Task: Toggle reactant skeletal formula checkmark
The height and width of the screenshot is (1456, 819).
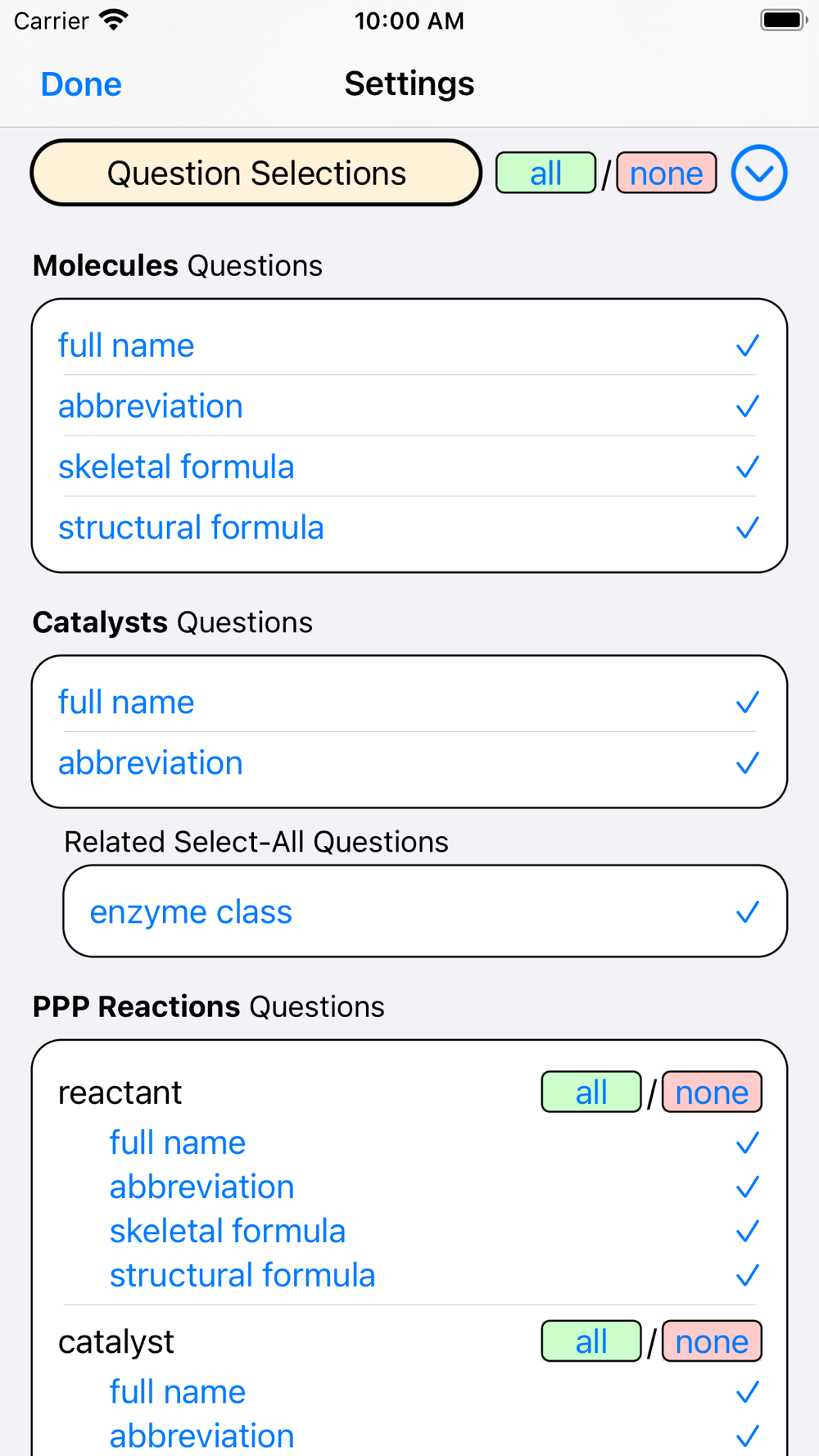Action: coord(747,1232)
